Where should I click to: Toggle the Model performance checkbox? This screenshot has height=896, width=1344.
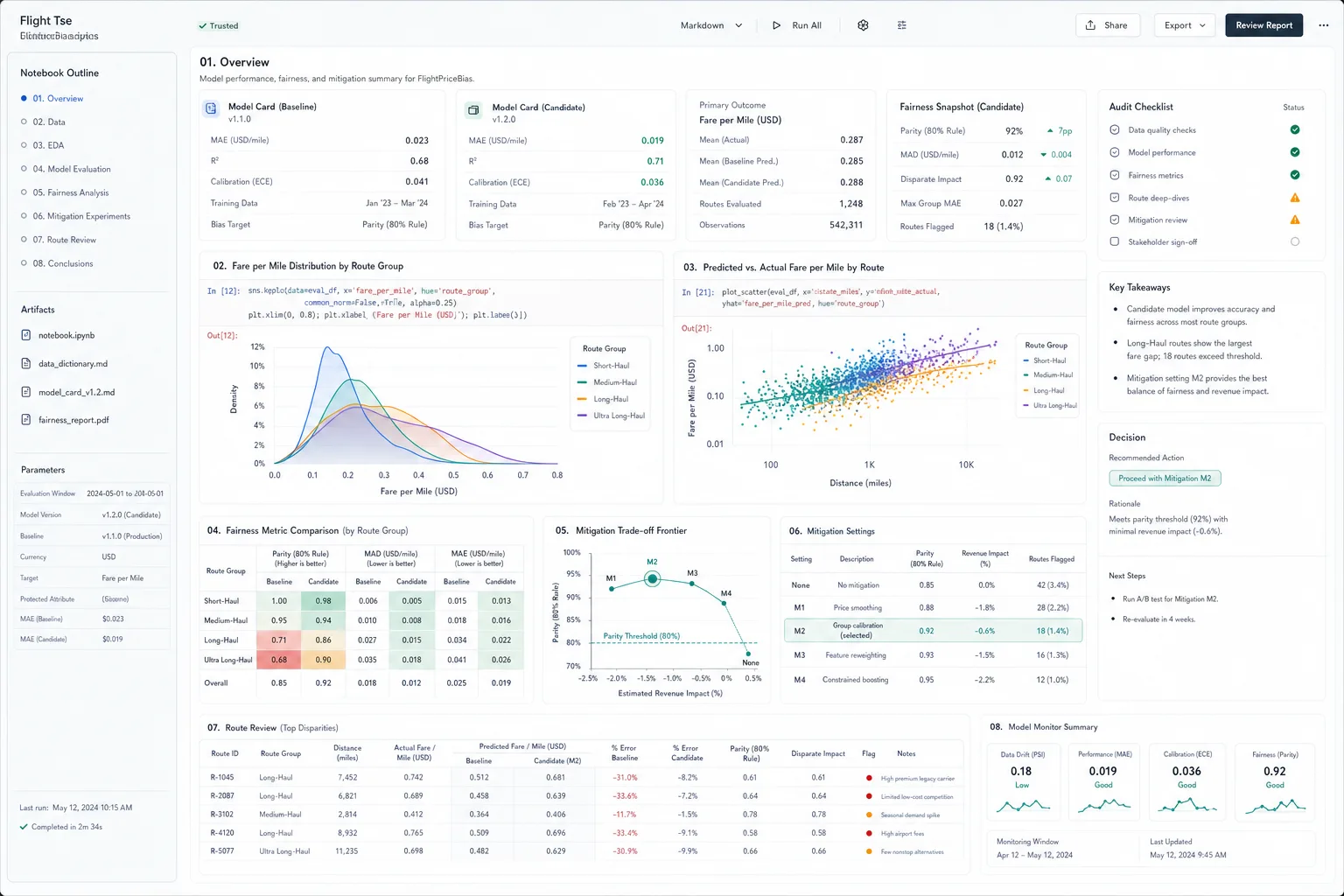click(x=1115, y=152)
